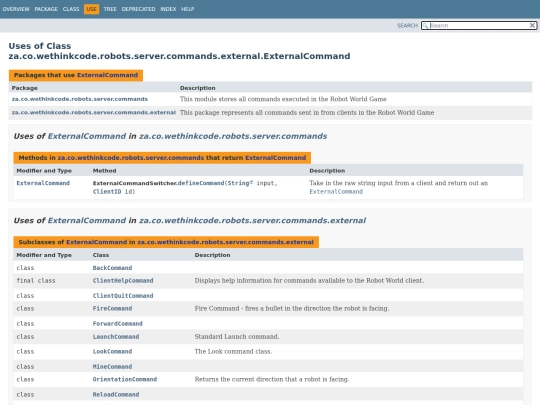540x405 pixels.
Task: Click the external link icon after String
Action: coord(251,182)
